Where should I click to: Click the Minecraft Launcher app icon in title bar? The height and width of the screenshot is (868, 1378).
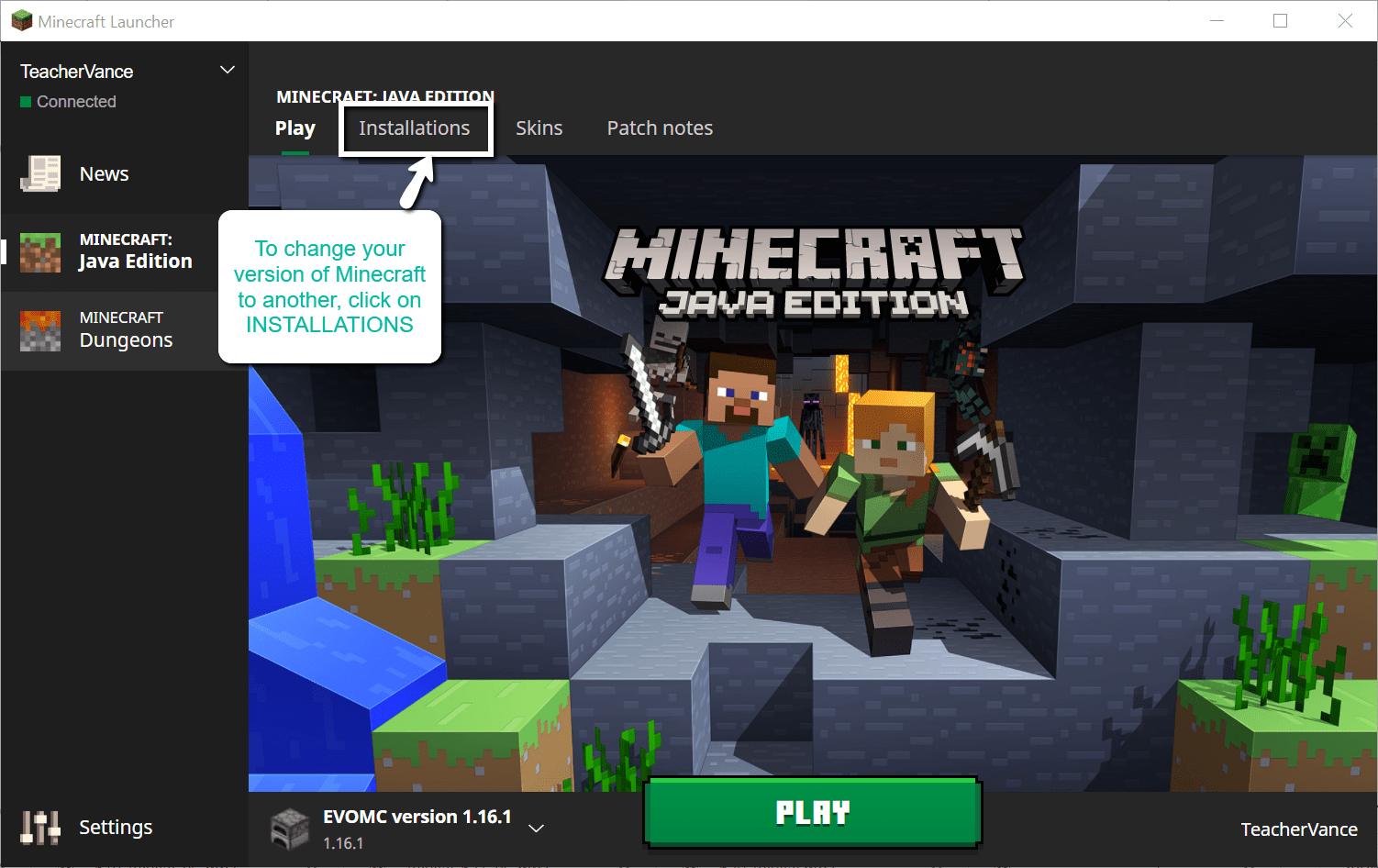click(x=21, y=20)
